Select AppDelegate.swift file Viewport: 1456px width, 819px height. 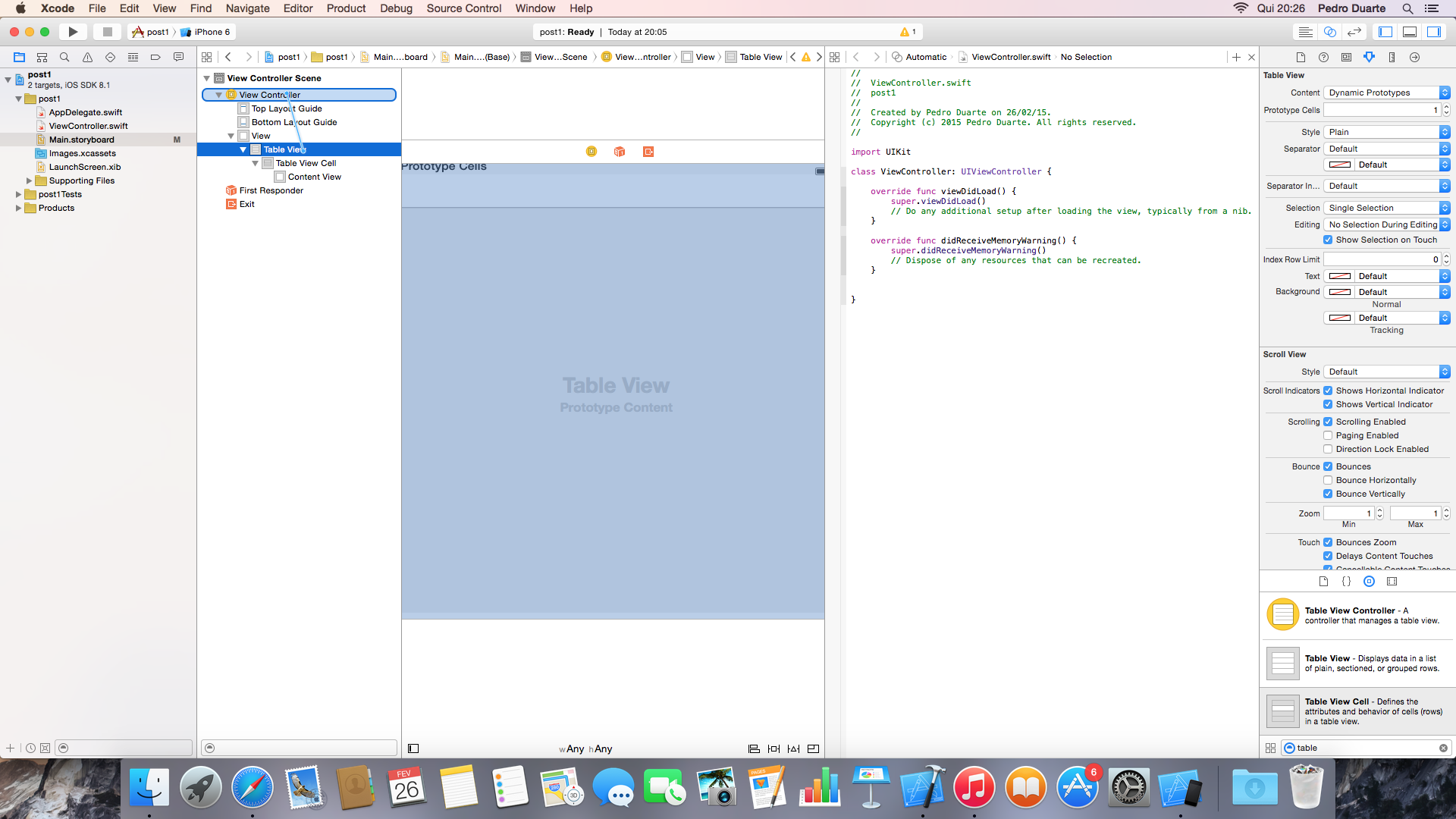(85, 112)
